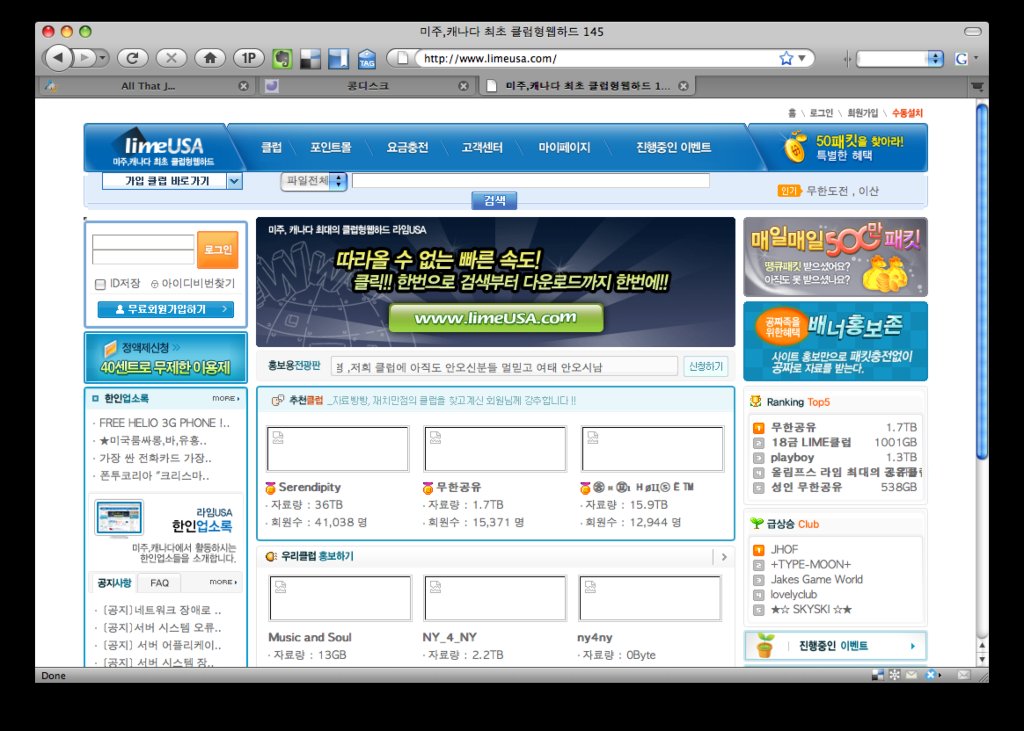Open the red 수동설치 link
The width and height of the screenshot is (1024, 731).
(907, 113)
